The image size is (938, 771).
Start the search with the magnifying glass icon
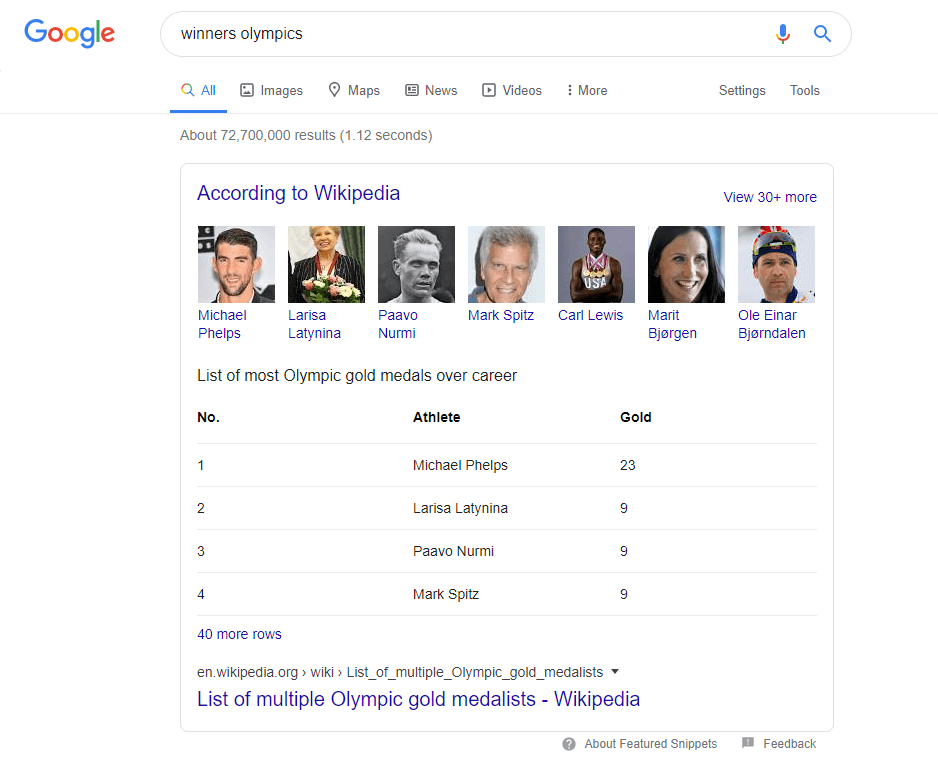(822, 33)
